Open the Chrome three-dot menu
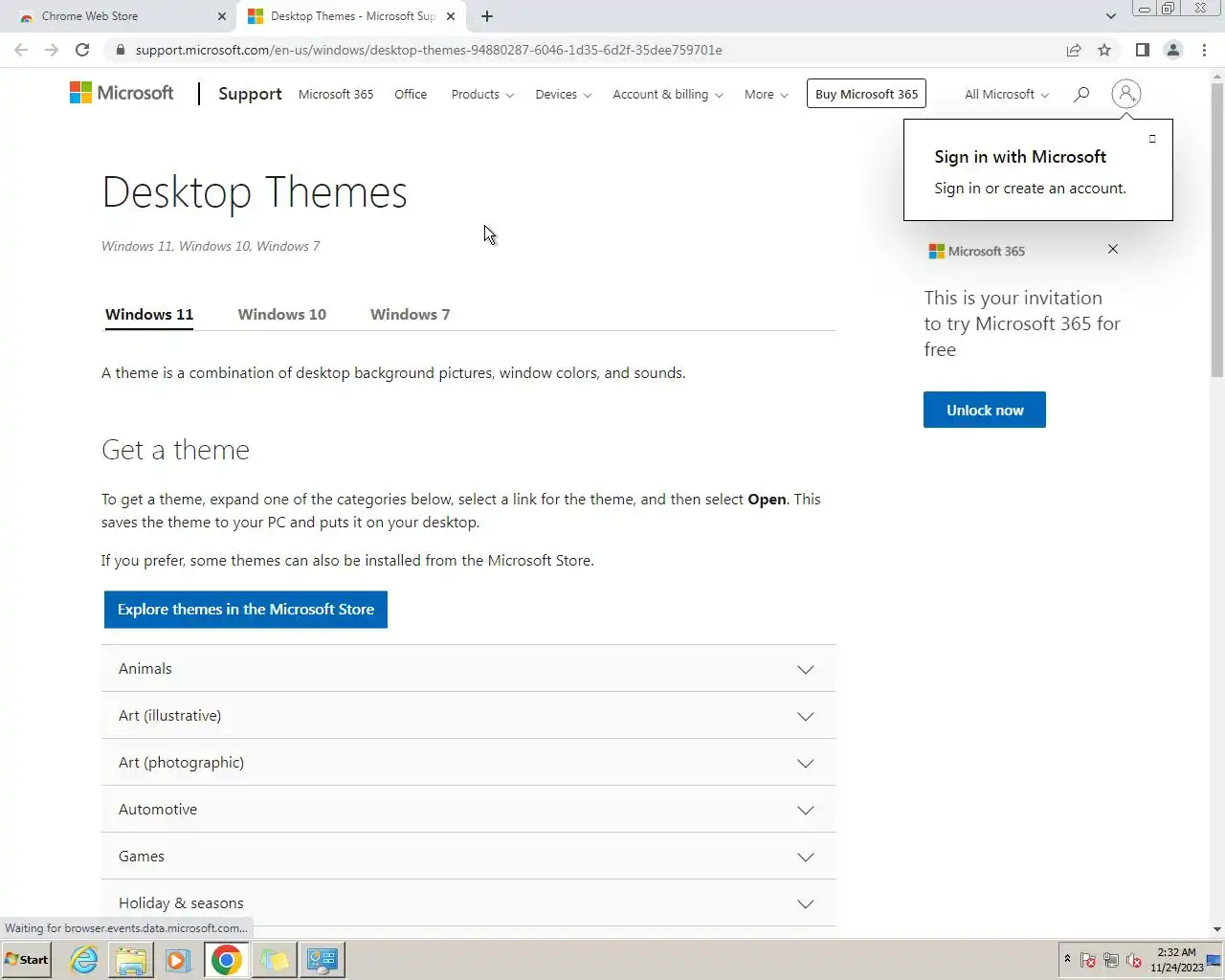 [x=1204, y=50]
